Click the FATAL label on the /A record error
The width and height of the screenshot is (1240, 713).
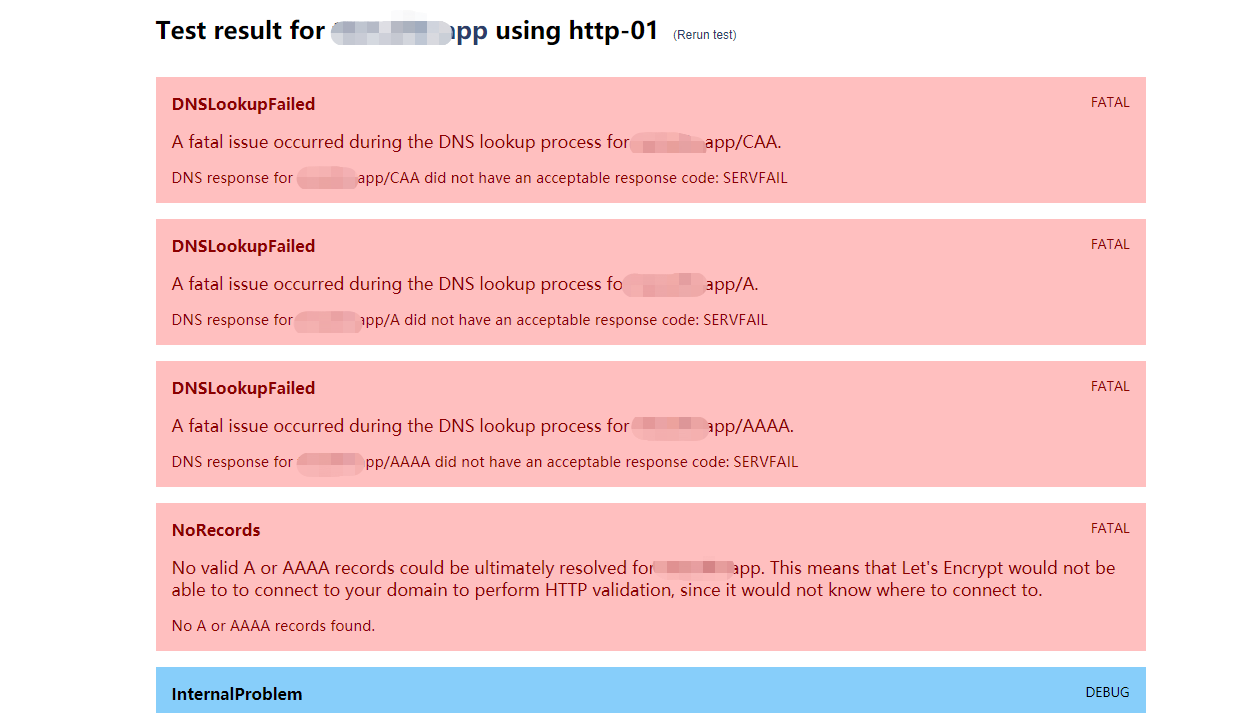[1110, 244]
